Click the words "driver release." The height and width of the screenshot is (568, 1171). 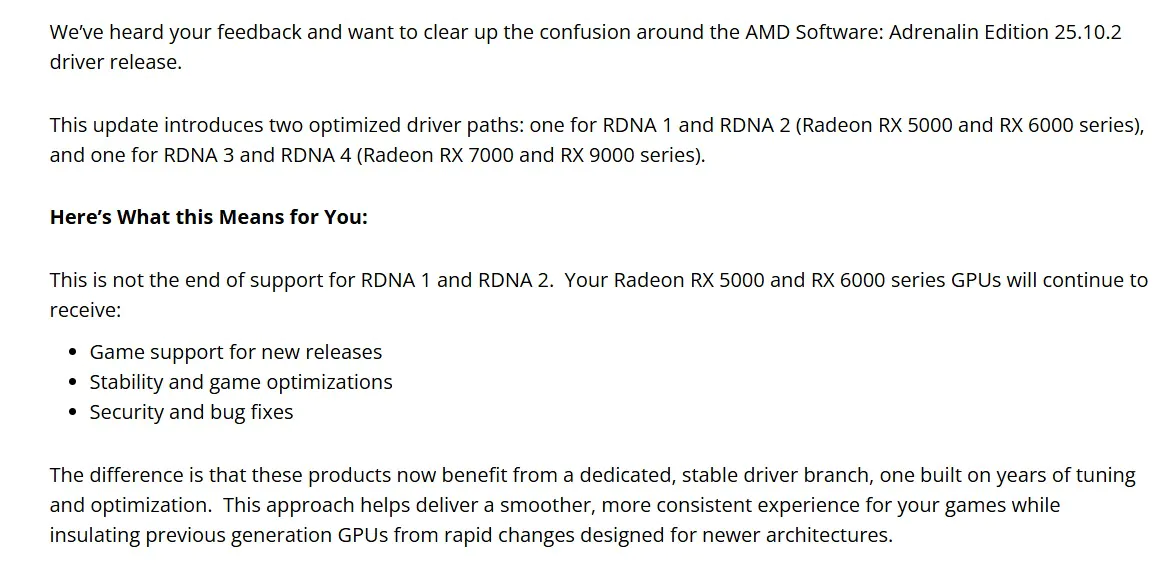[x=116, y=61]
